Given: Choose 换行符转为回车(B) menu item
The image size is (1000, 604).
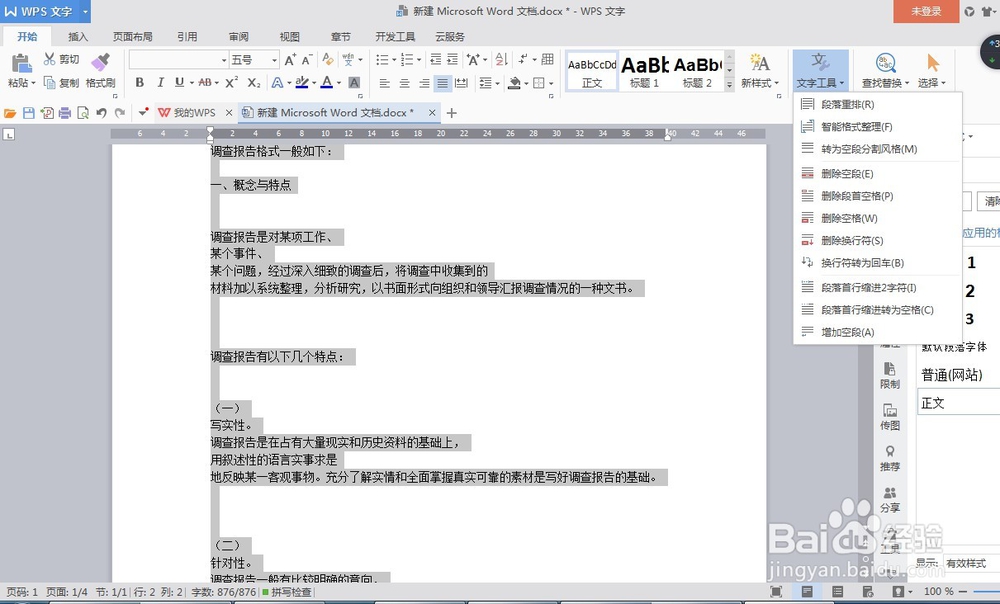Looking at the screenshot, I should pyautogui.click(x=878, y=263).
